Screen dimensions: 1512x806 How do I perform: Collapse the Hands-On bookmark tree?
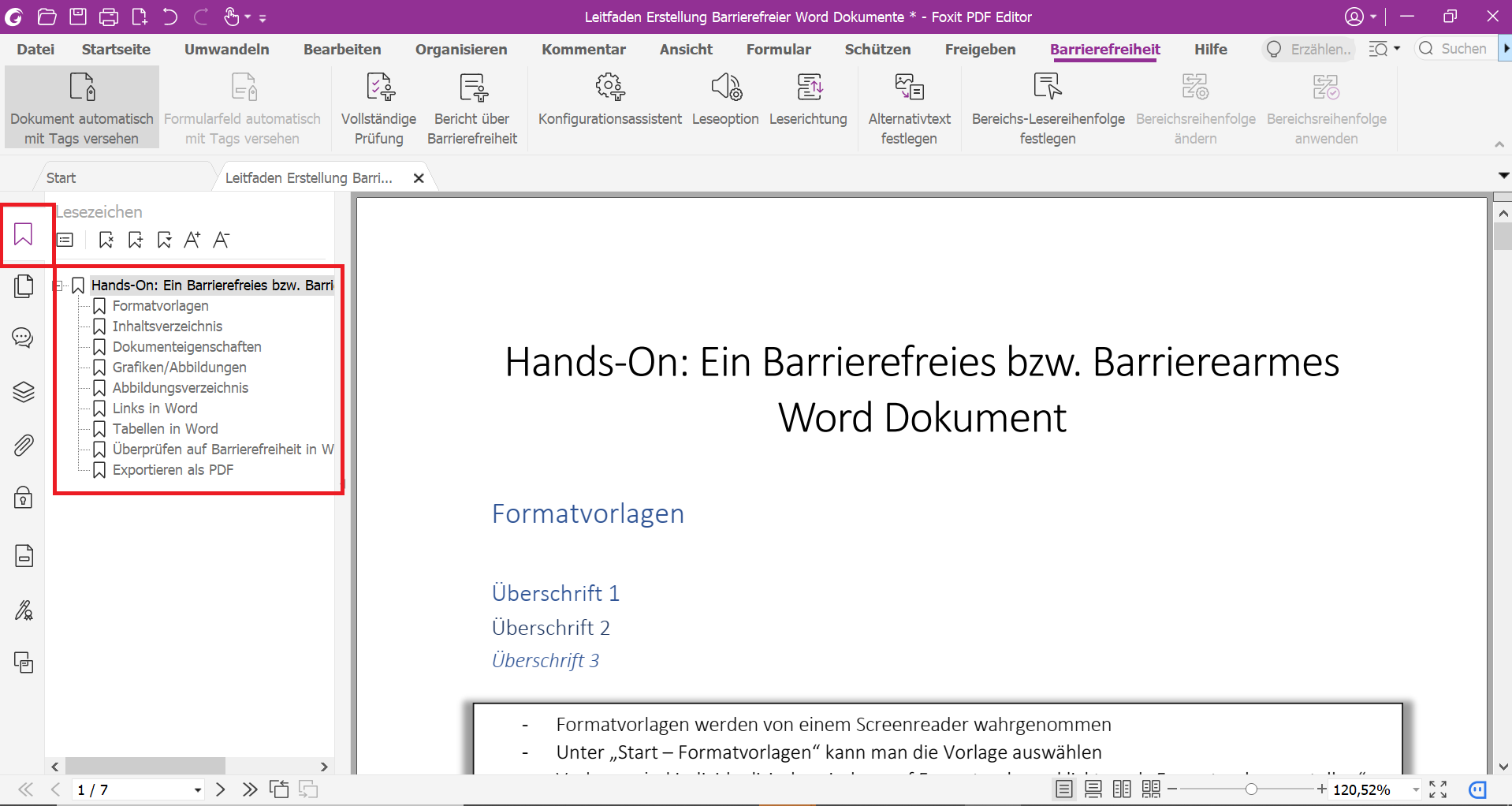pyautogui.click(x=61, y=285)
